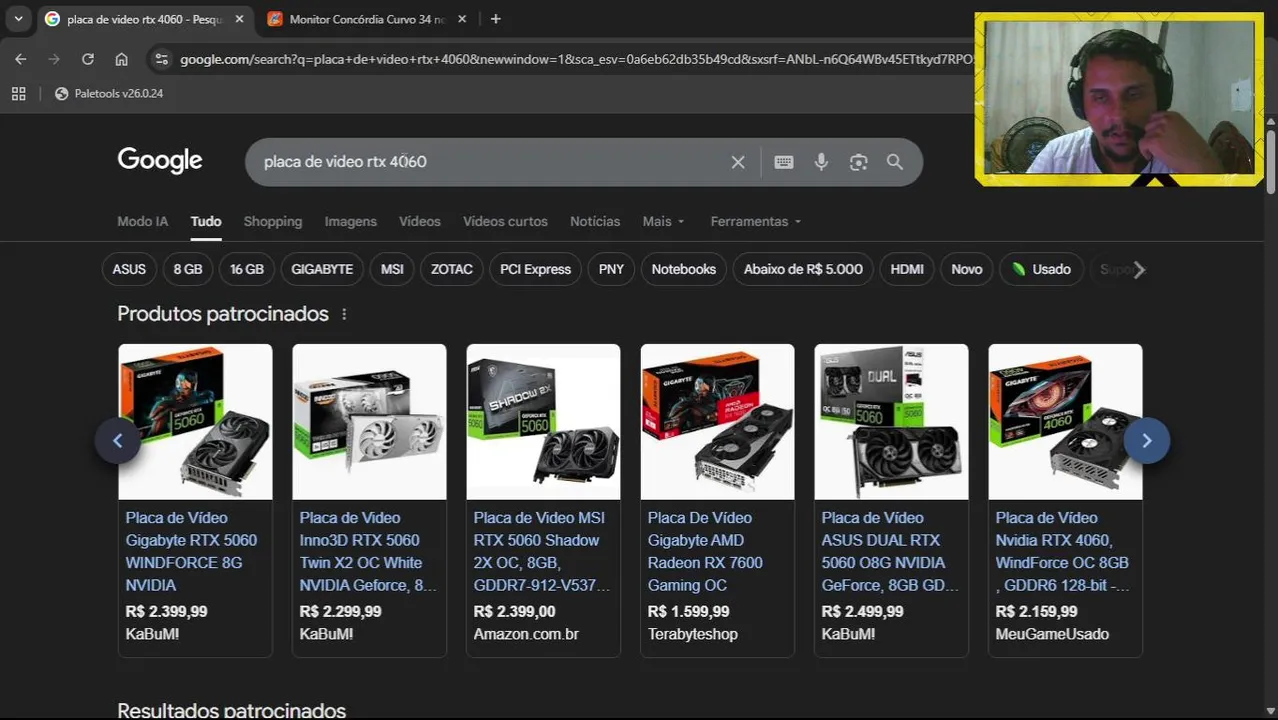Apply the ASUS filter chip
This screenshot has width=1278, height=720.
(x=129, y=269)
